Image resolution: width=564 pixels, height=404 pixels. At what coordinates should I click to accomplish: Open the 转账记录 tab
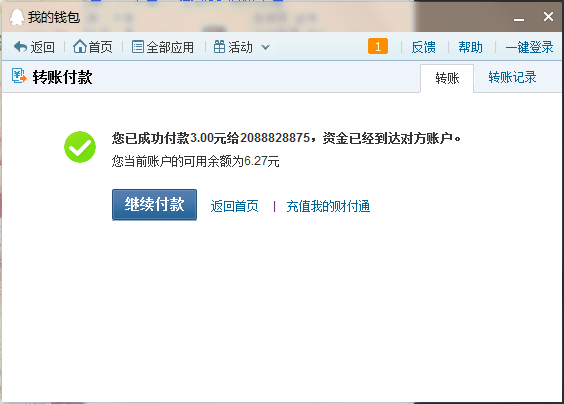512,77
